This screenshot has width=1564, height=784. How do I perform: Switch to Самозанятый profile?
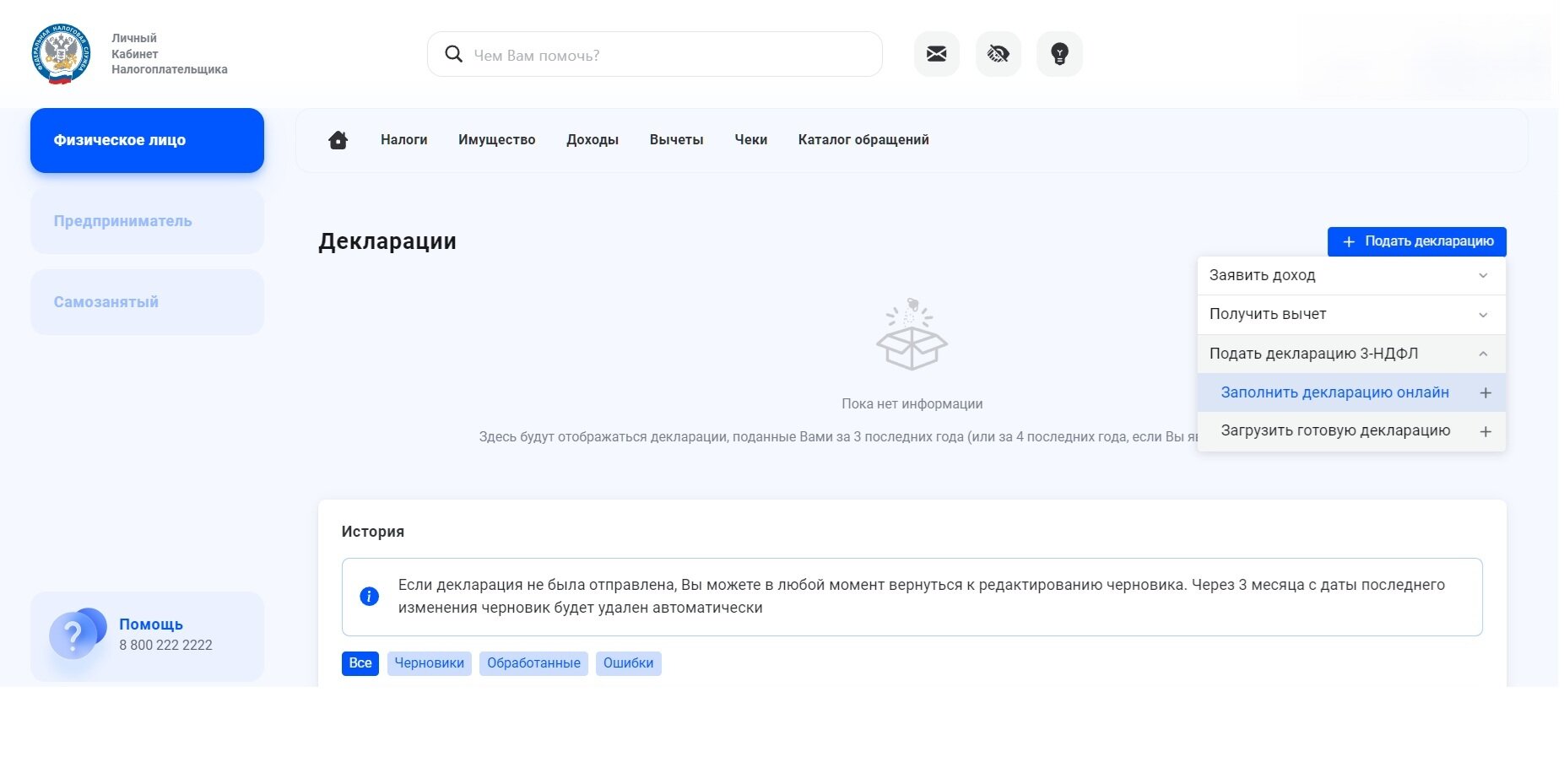147,302
